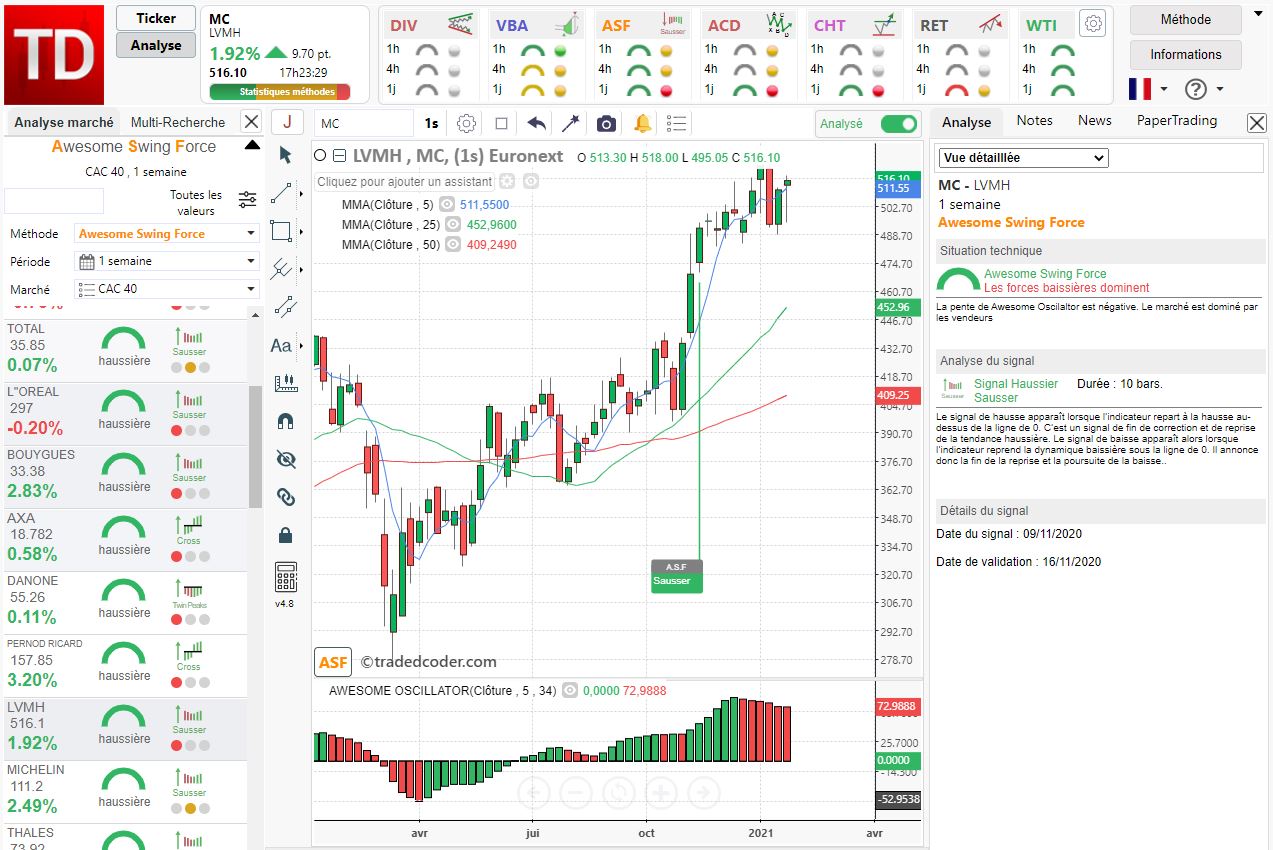The width and height of the screenshot is (1273, 850).
Task: Click the Statistiques méthodes bar
Action: 280,92
